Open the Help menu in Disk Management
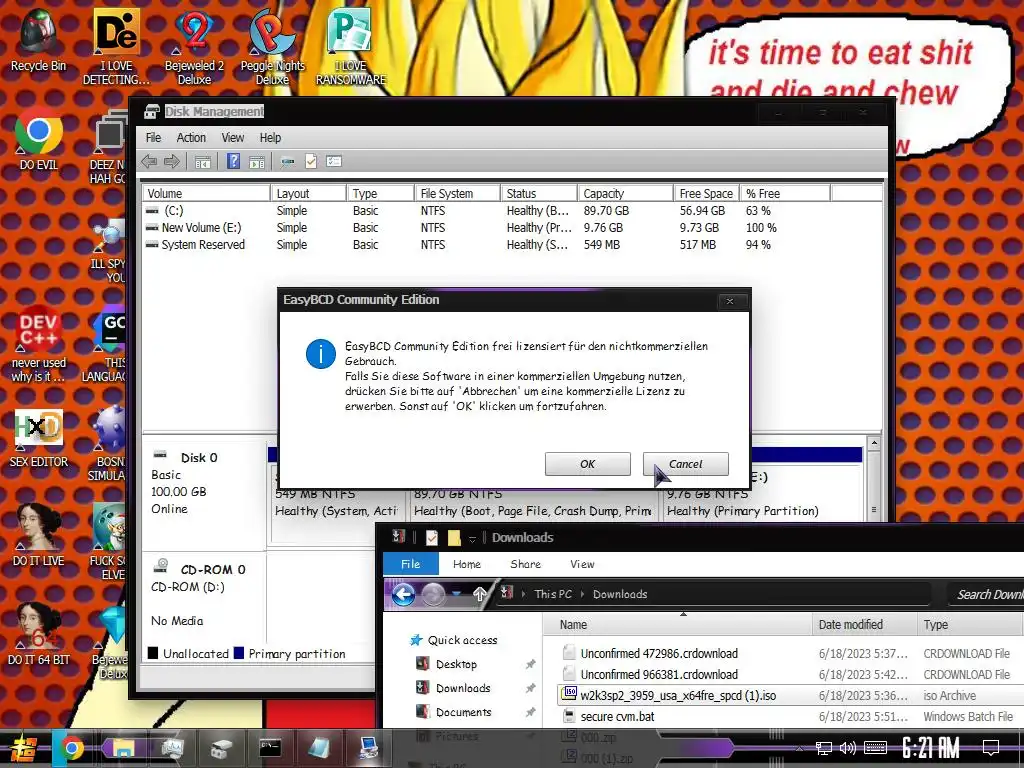1024x768 pixels. (270, 138)
